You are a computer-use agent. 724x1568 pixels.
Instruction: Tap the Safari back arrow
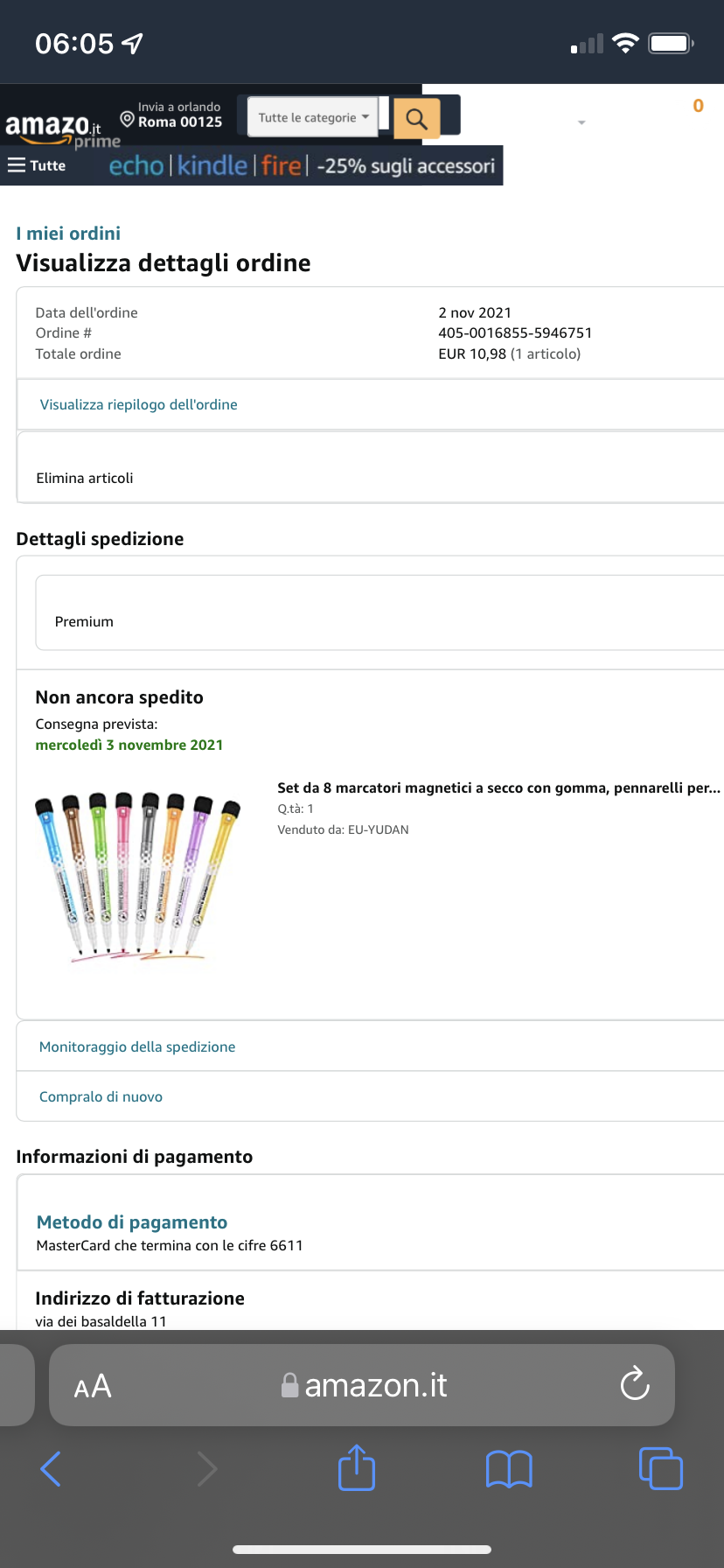[51, 1468]
